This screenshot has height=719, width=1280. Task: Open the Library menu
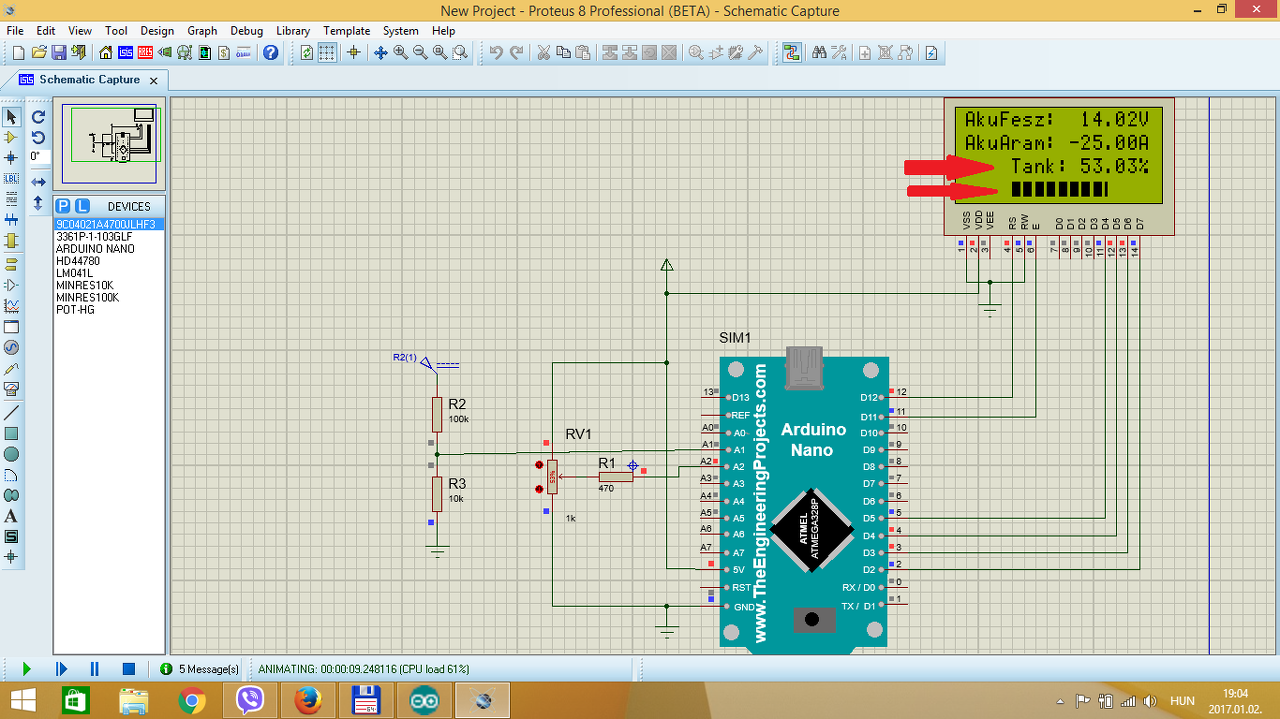point(293,31)
